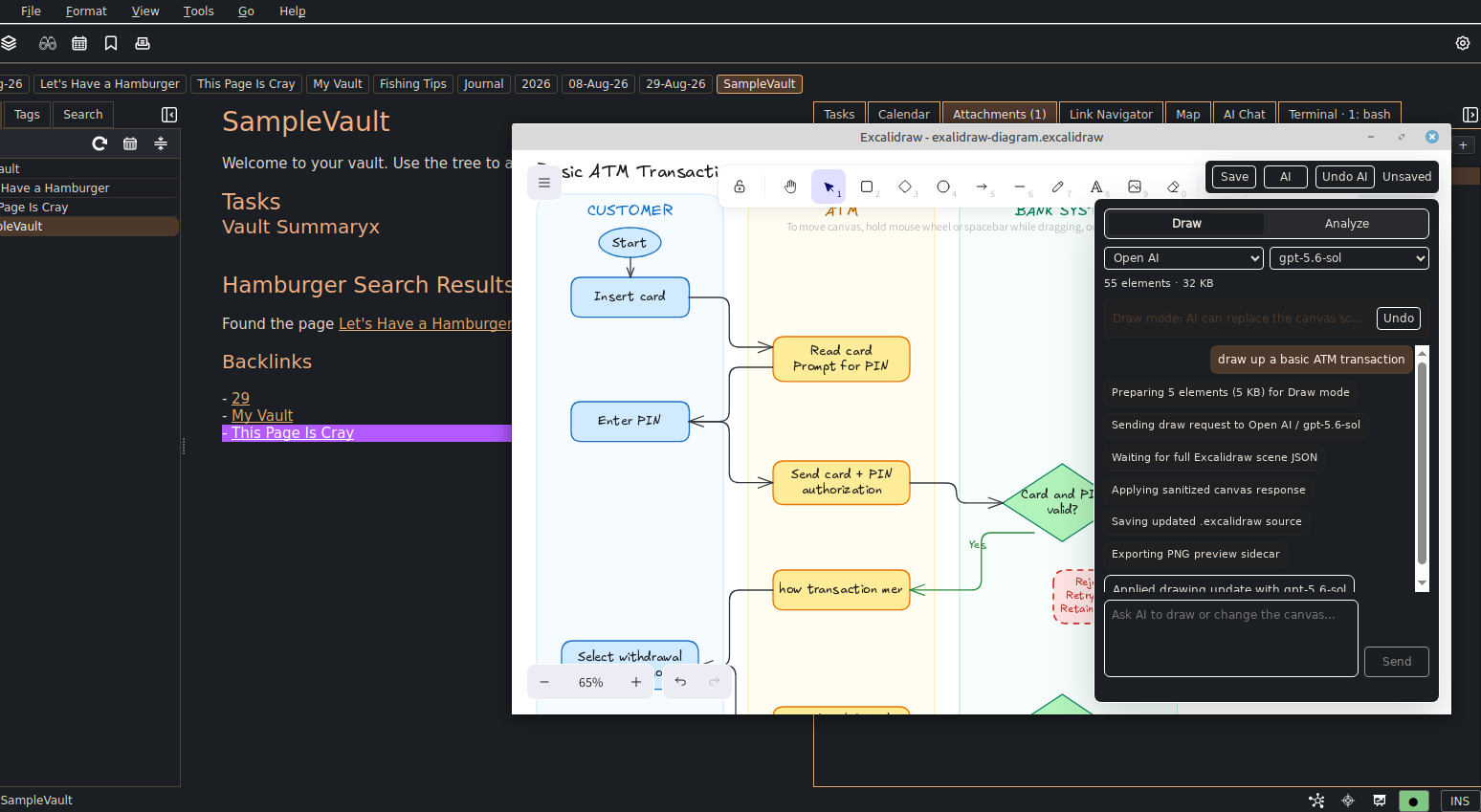Focus the Ask AI prompt field
The image size is (1481, 812).
[x=1231, y=638]
